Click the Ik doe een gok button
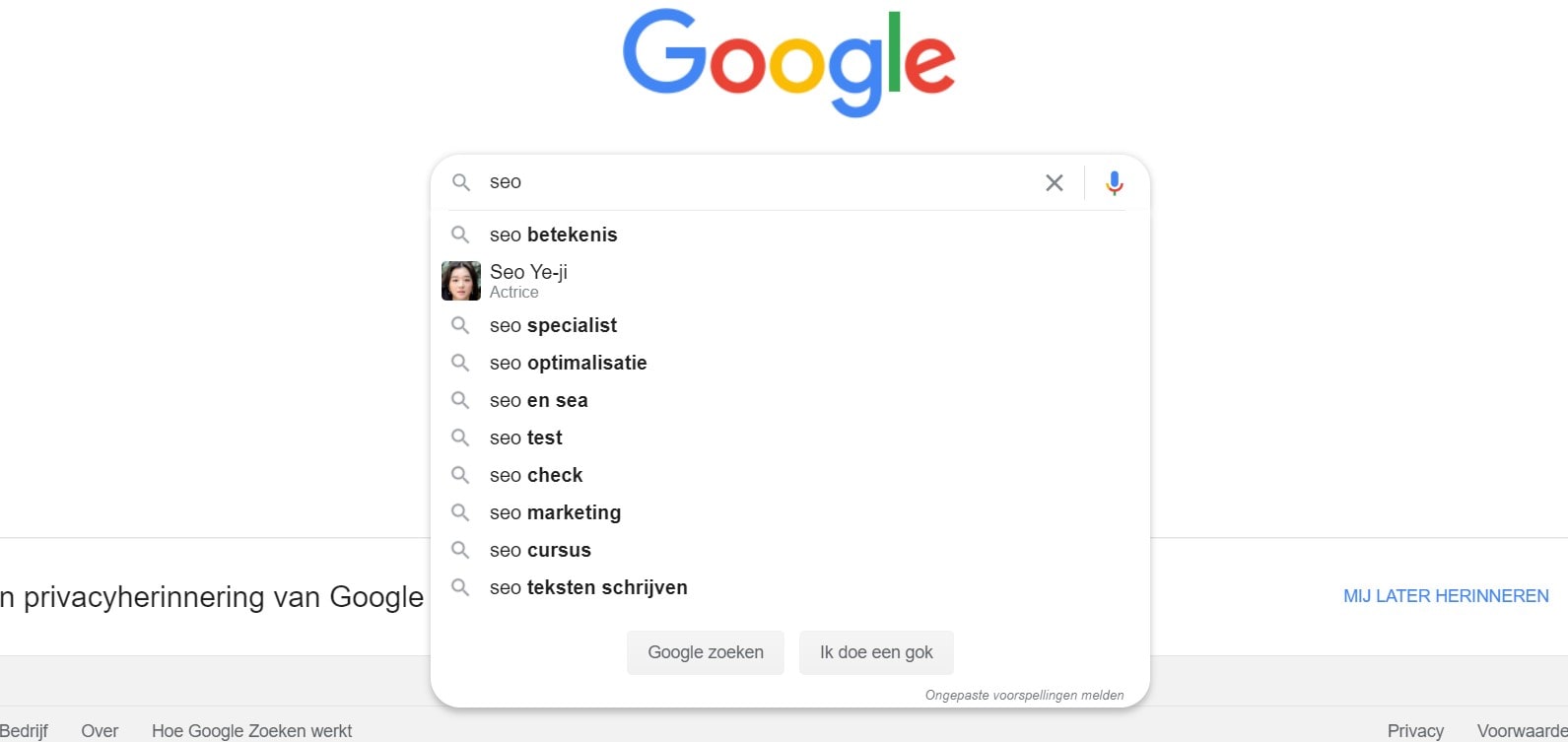Screen dimensions: 1568x742 875,651
